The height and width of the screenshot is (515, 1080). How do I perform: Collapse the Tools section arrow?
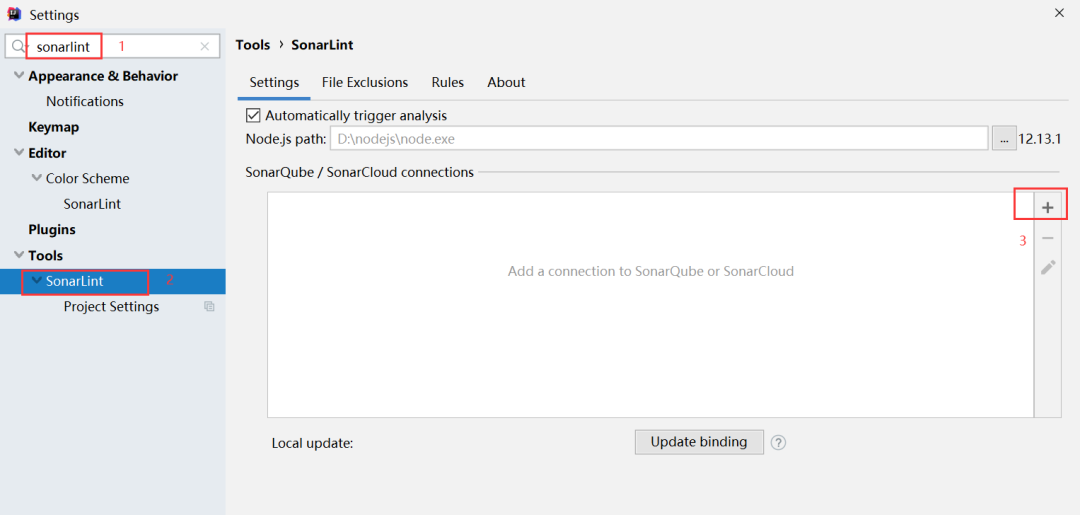[x=19, y=255]
